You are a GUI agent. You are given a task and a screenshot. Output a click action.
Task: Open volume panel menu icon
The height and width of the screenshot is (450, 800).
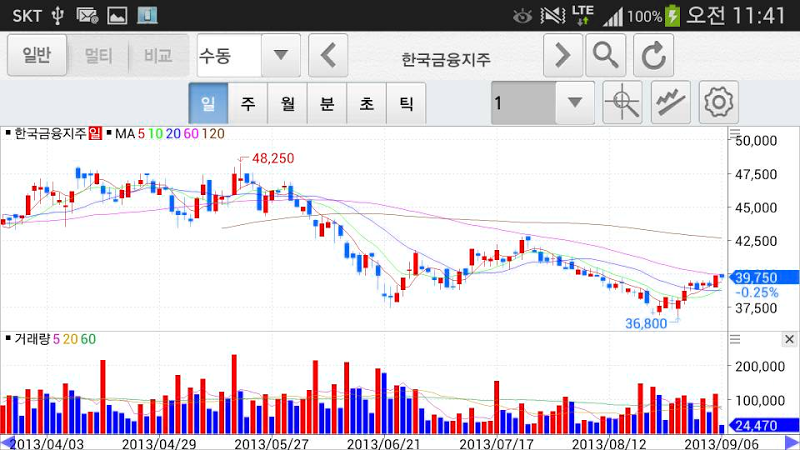735,339
